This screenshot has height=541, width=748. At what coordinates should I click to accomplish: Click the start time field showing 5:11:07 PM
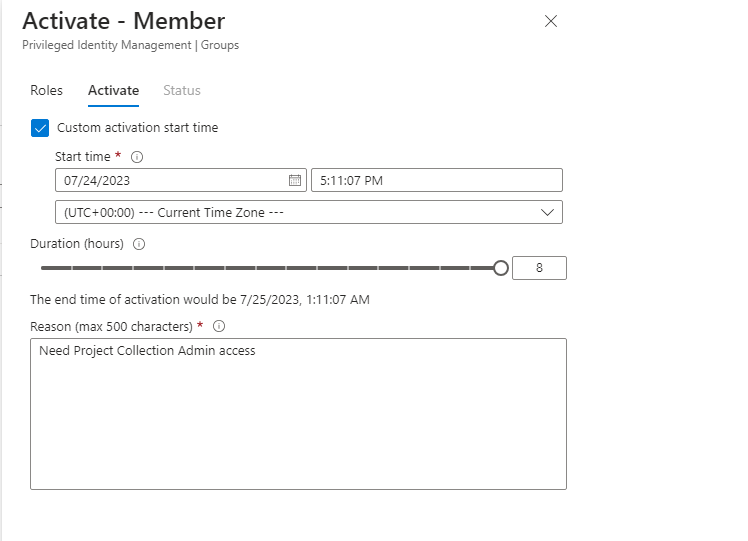click(436, 180)
